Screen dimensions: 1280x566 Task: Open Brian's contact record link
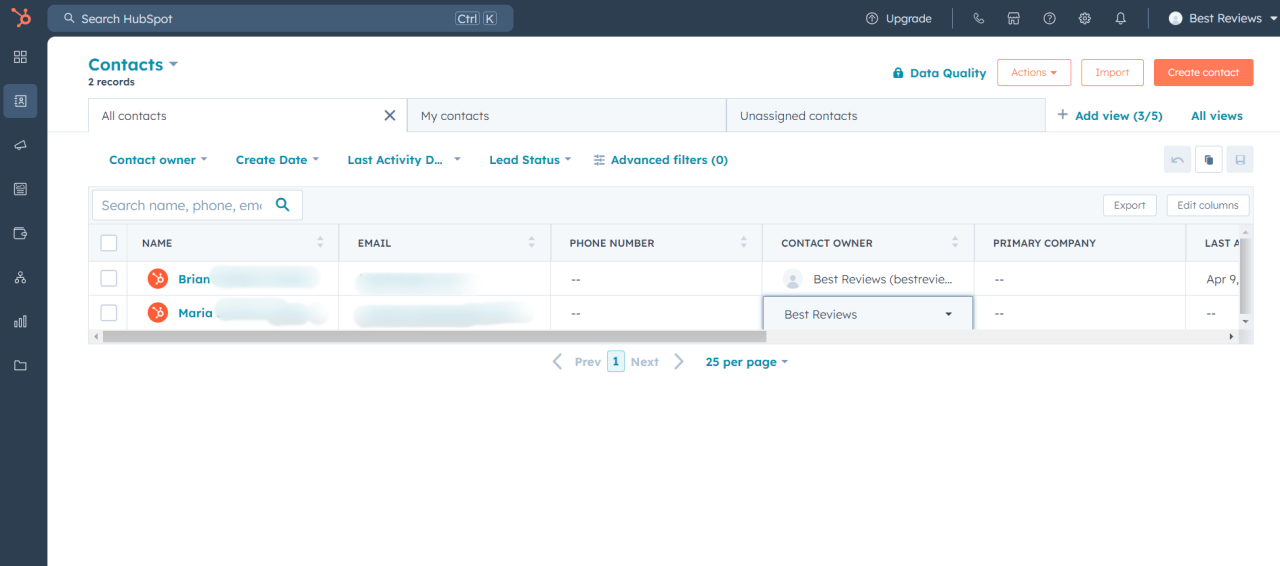pos(194,279)
